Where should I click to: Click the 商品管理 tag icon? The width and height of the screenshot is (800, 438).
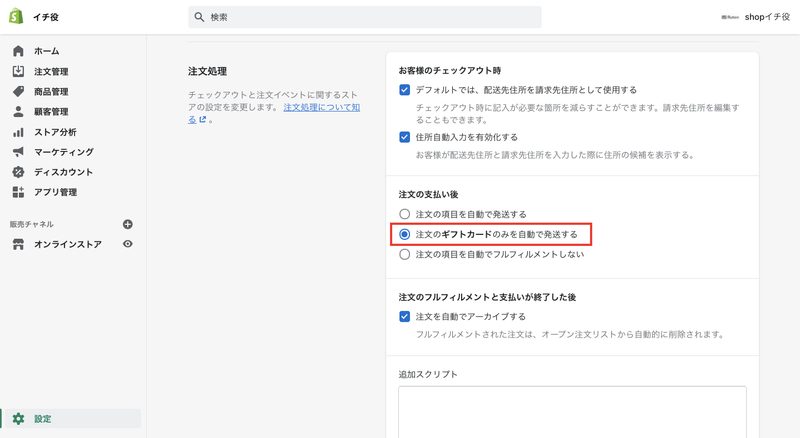[x=18, y=91]
